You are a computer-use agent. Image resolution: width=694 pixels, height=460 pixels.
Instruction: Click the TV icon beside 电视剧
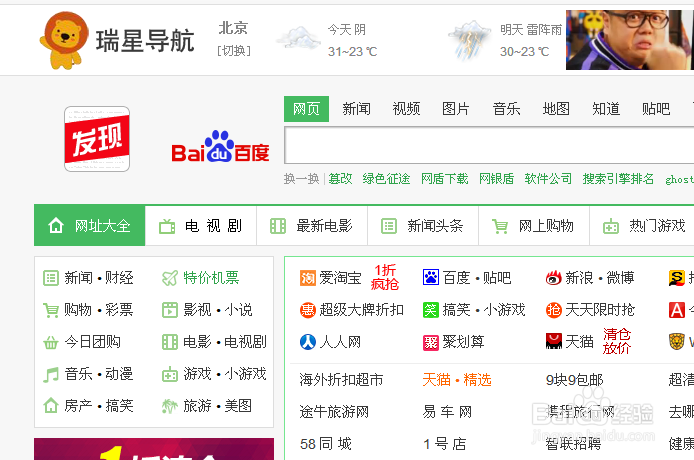pyautogui.click(x=167, y=226)
